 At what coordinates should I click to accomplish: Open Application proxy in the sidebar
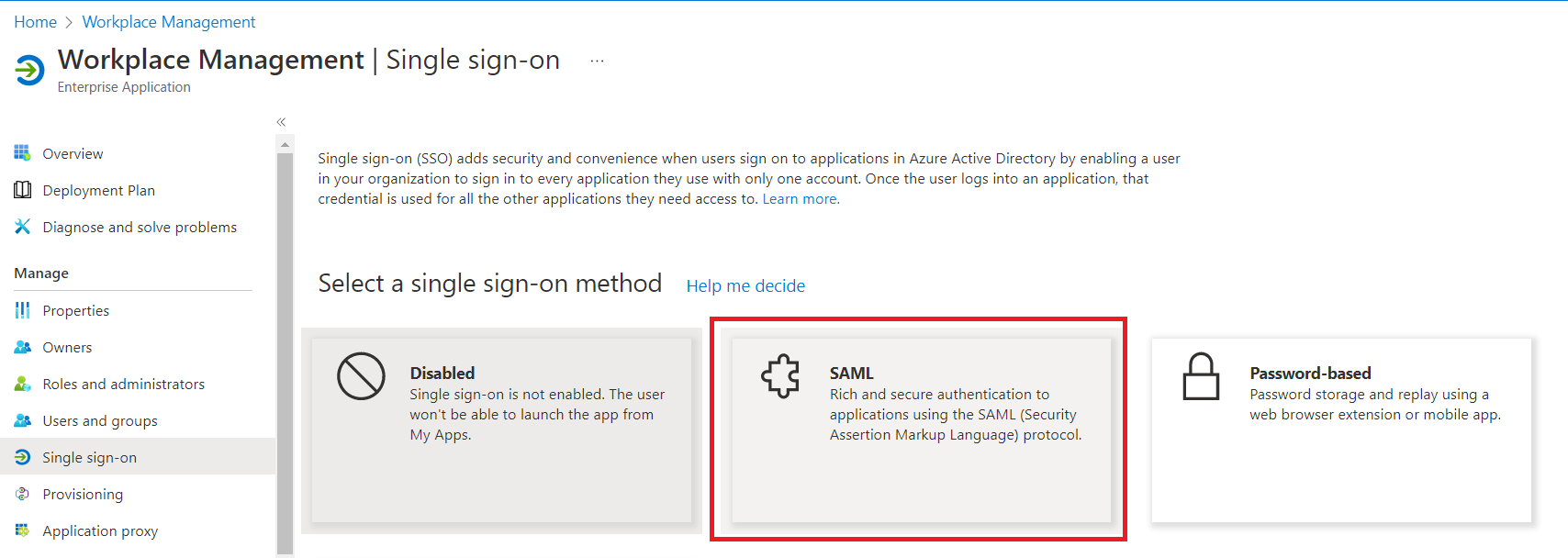coord(100,530)
